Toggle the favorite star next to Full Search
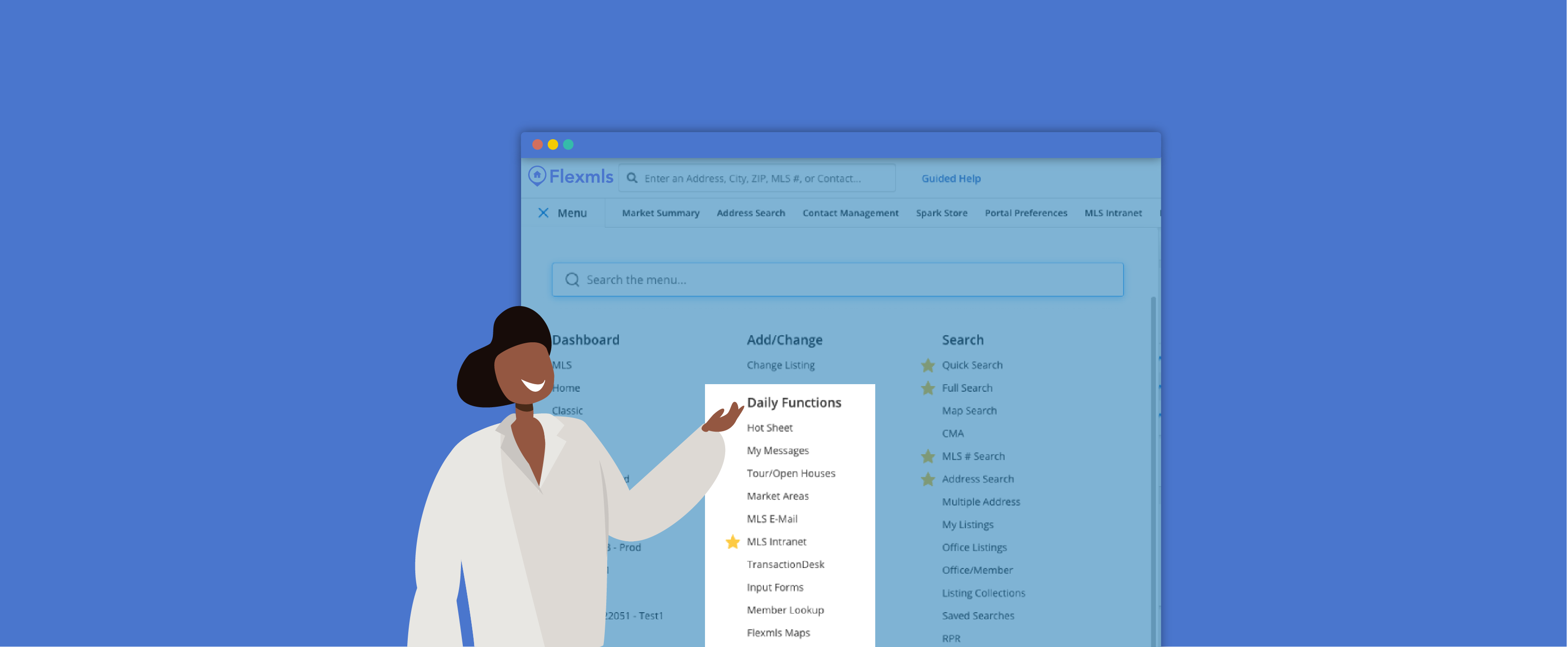Screen dimensions: 1568x647 pos(927,388)
